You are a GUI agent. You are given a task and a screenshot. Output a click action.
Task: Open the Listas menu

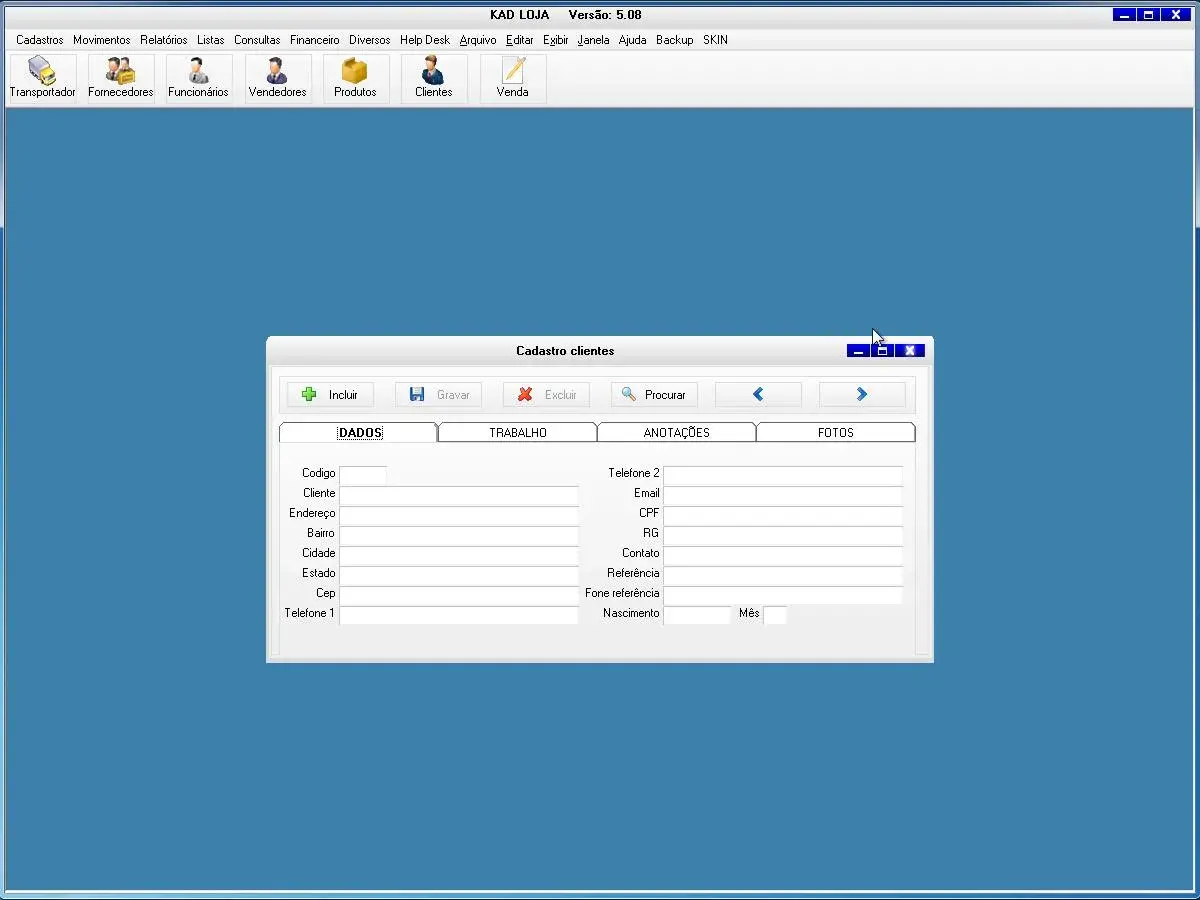tap(211, 40)
